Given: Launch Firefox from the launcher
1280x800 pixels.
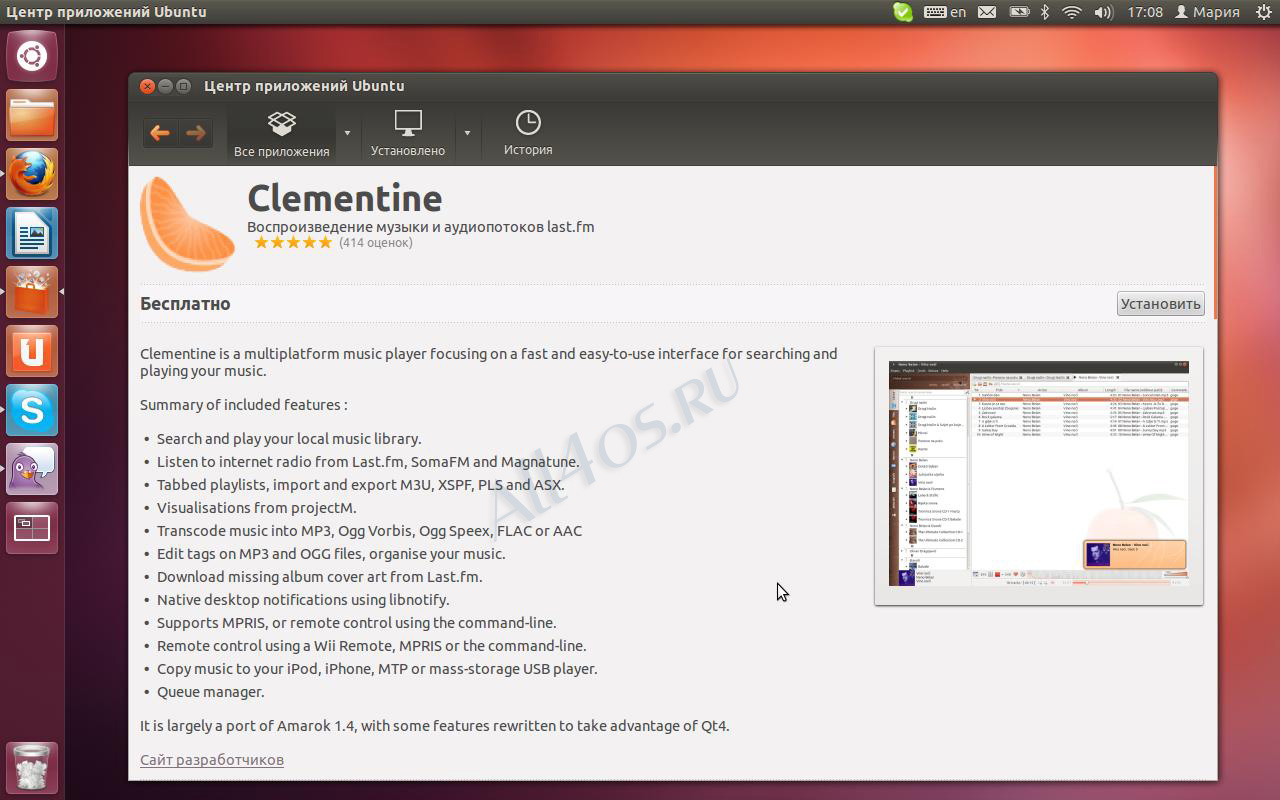Looking at the screenshot, I should tap(32, 174).
